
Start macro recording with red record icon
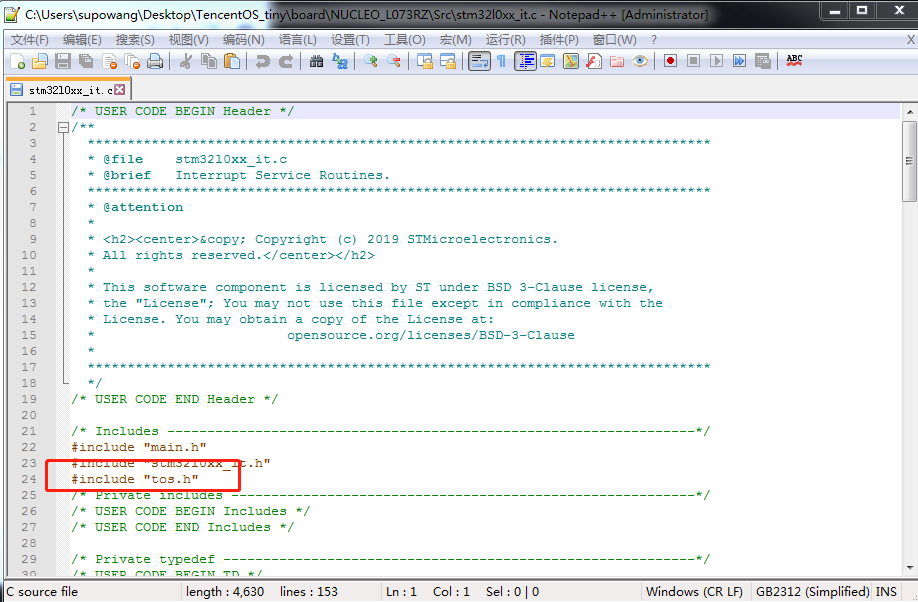pos(670,61)
